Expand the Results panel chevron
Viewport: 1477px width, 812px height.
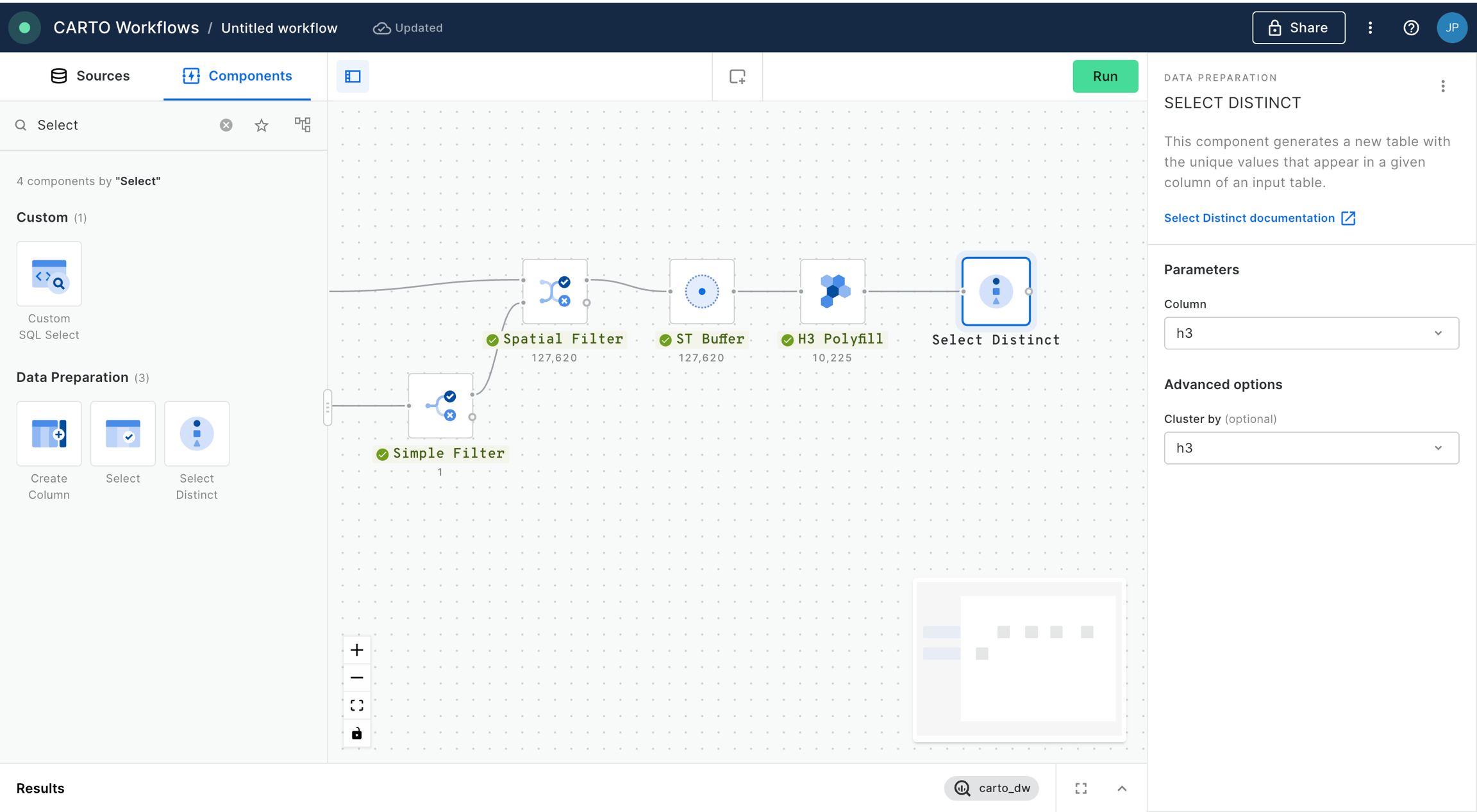coord(1122,788)
